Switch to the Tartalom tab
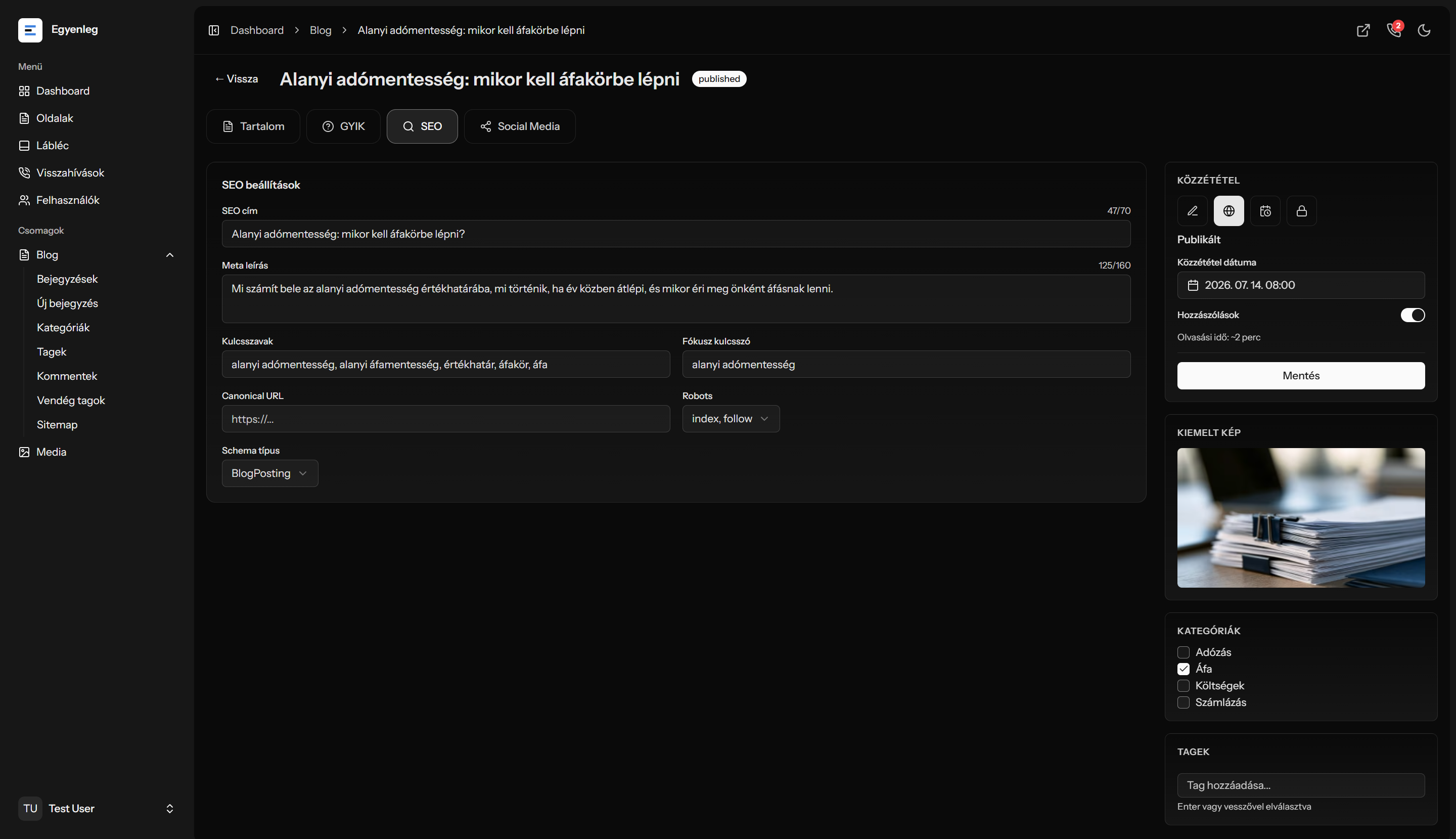 (253, 126)
